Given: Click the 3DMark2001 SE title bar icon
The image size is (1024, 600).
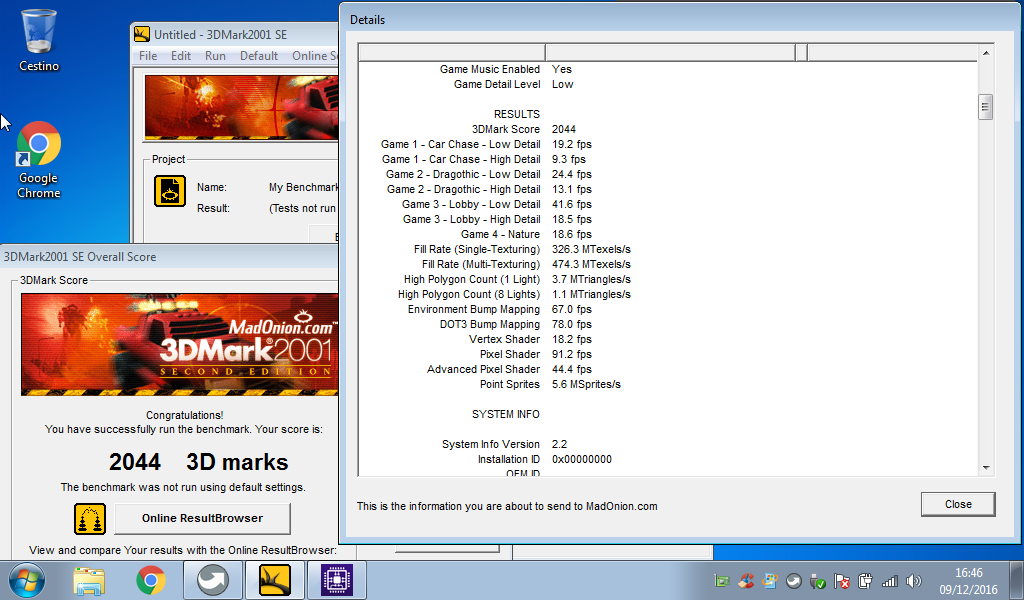Looking at the screenshot, I should click(142, 35).
